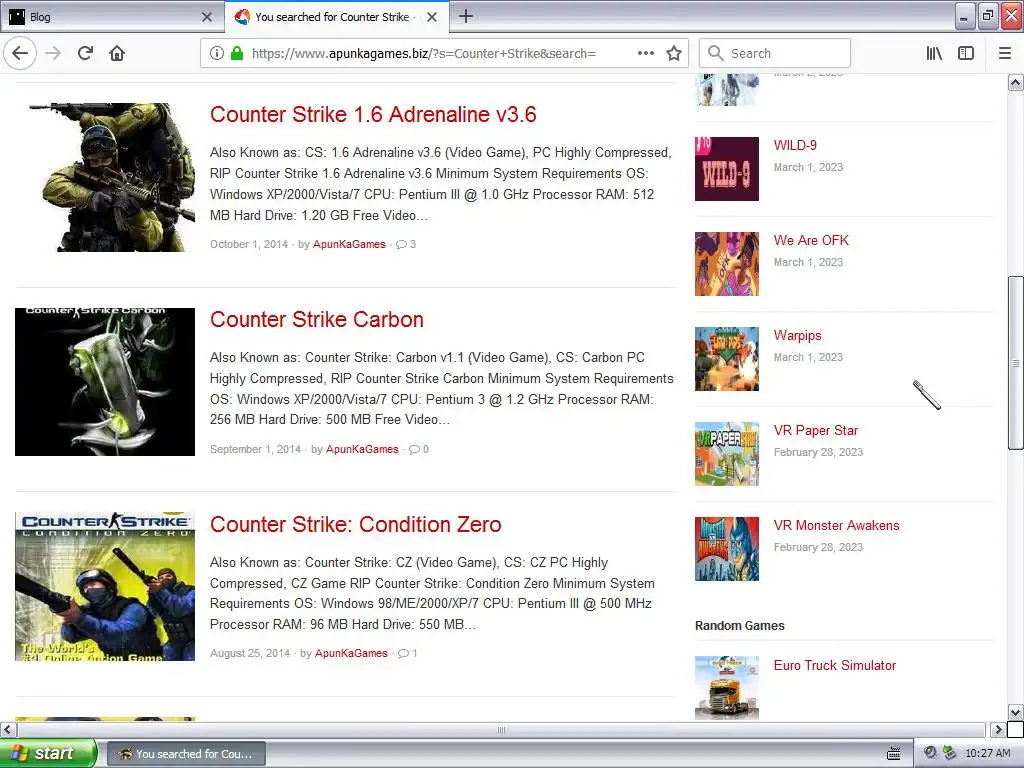The width and height of the screenshot is (1024, 768).
Task: Reload the current page
Action: pyautogui.click(x=85, y=54)
